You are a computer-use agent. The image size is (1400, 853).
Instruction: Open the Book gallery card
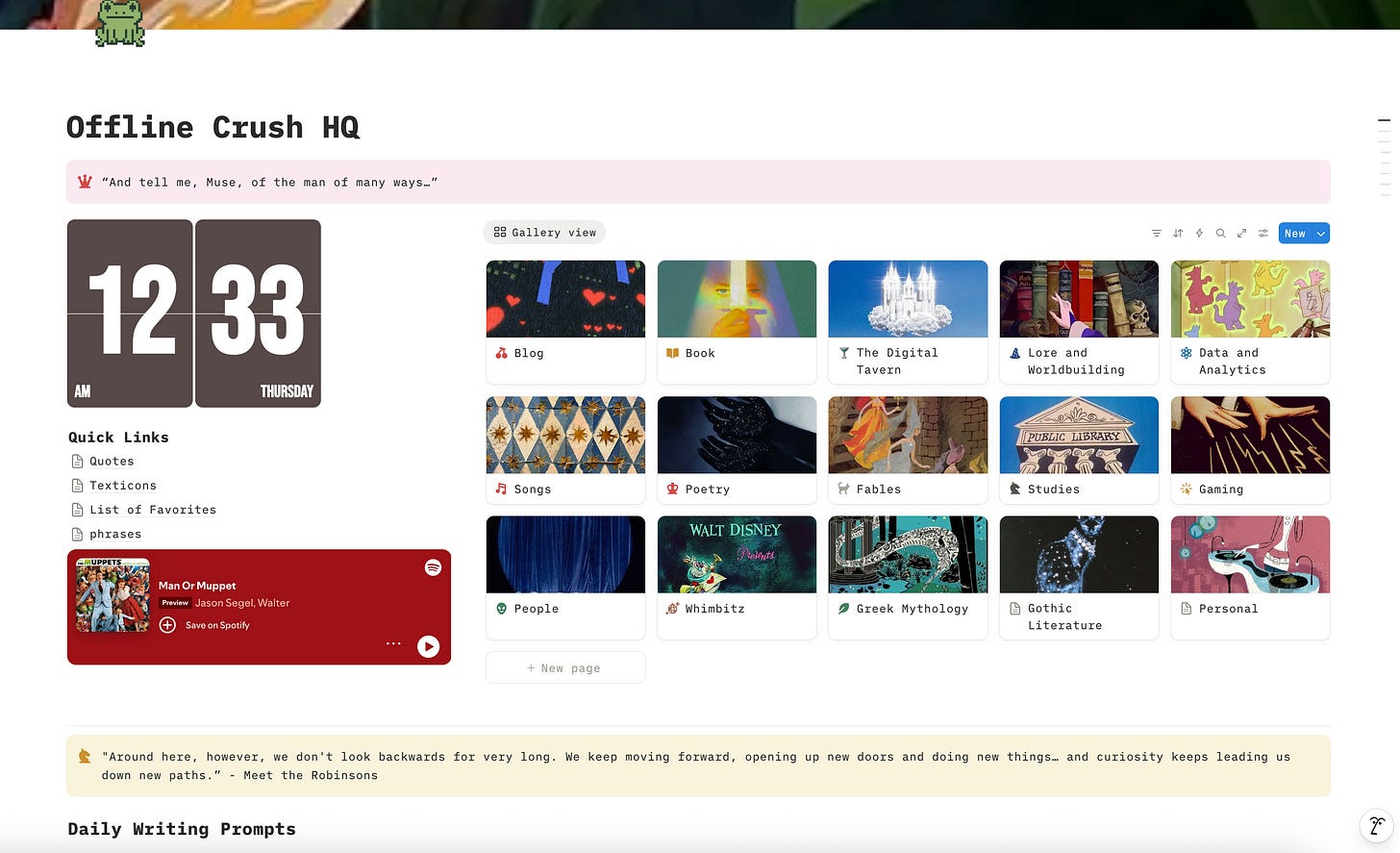coord(737,322)
